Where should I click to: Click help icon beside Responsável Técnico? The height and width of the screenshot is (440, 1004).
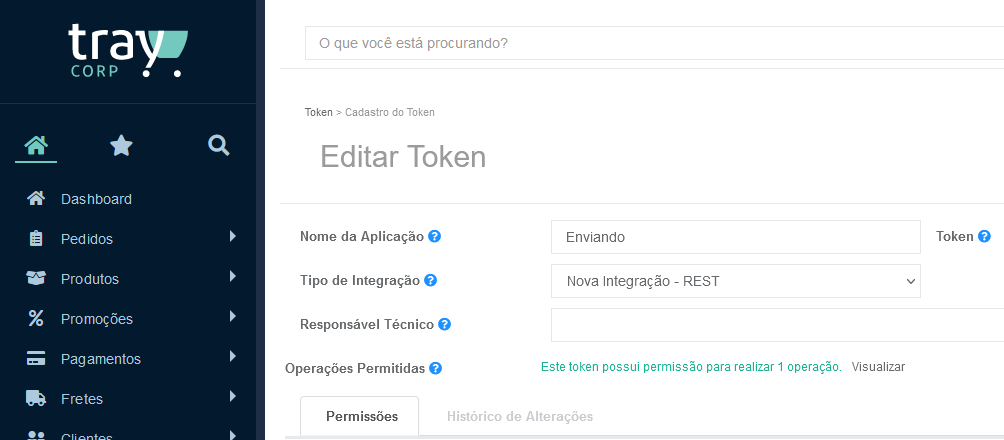point(444,325)
